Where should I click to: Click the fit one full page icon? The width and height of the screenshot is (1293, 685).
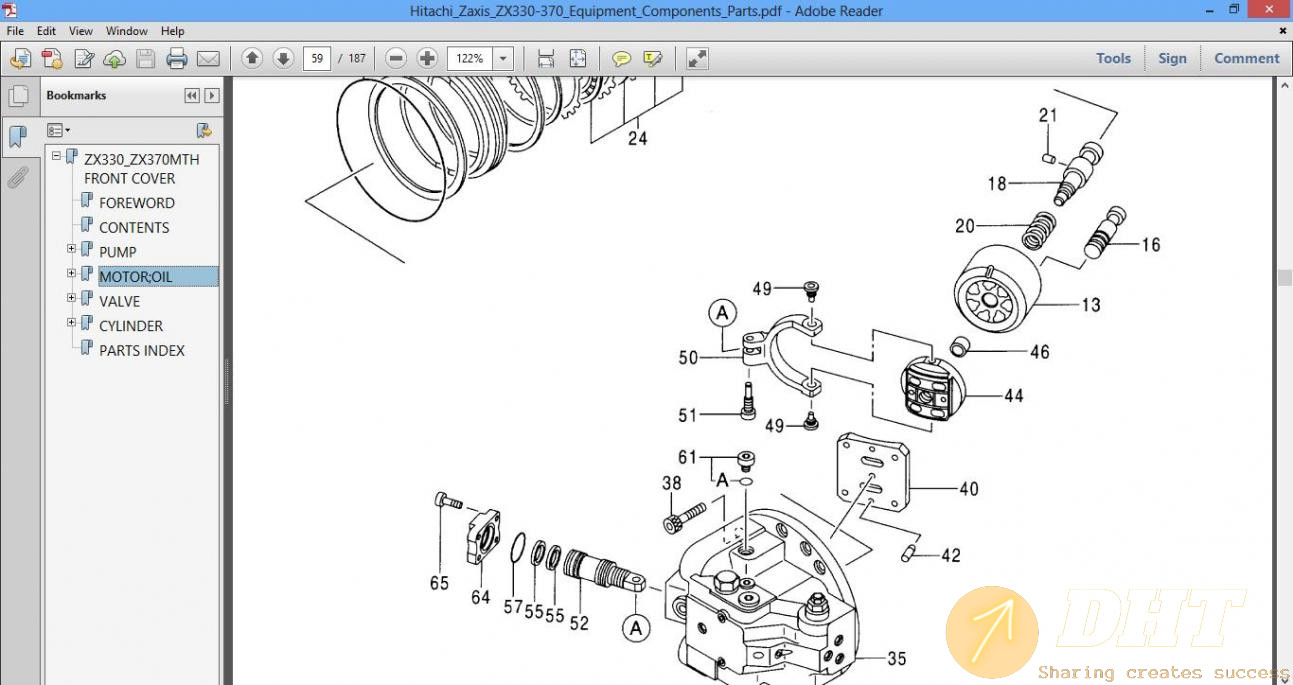coord(577,58)
